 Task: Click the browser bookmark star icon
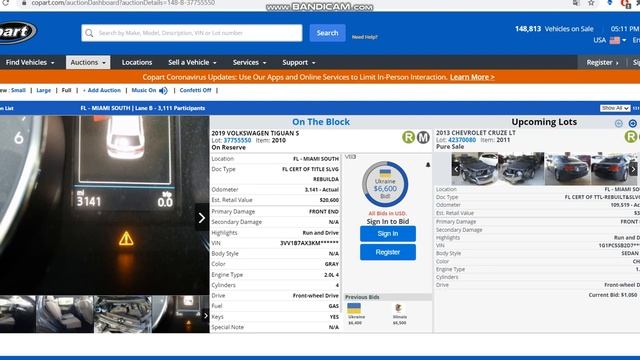point(591,3)
